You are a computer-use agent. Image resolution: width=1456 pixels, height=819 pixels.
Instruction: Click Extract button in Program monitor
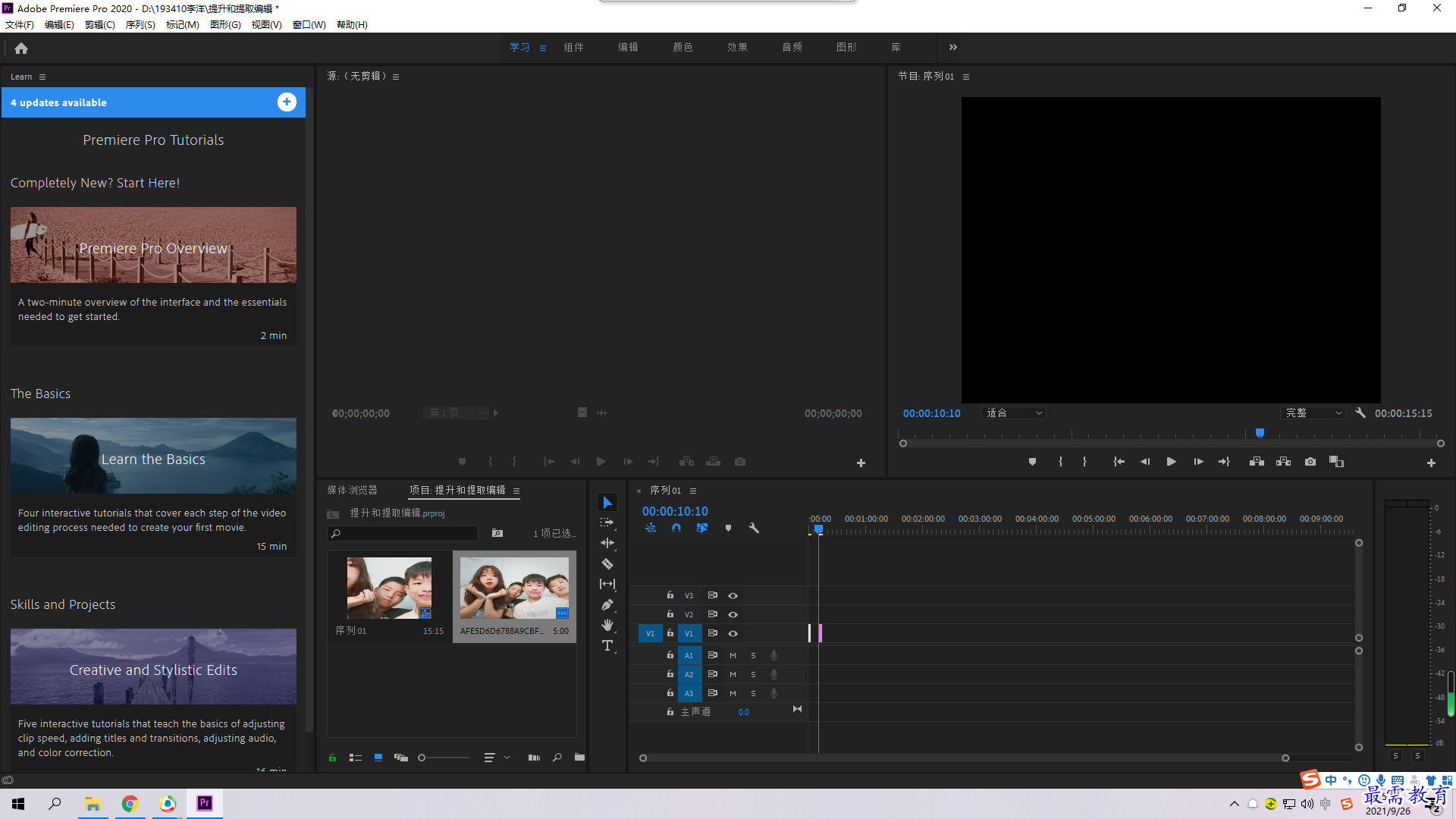(1283, 462)
